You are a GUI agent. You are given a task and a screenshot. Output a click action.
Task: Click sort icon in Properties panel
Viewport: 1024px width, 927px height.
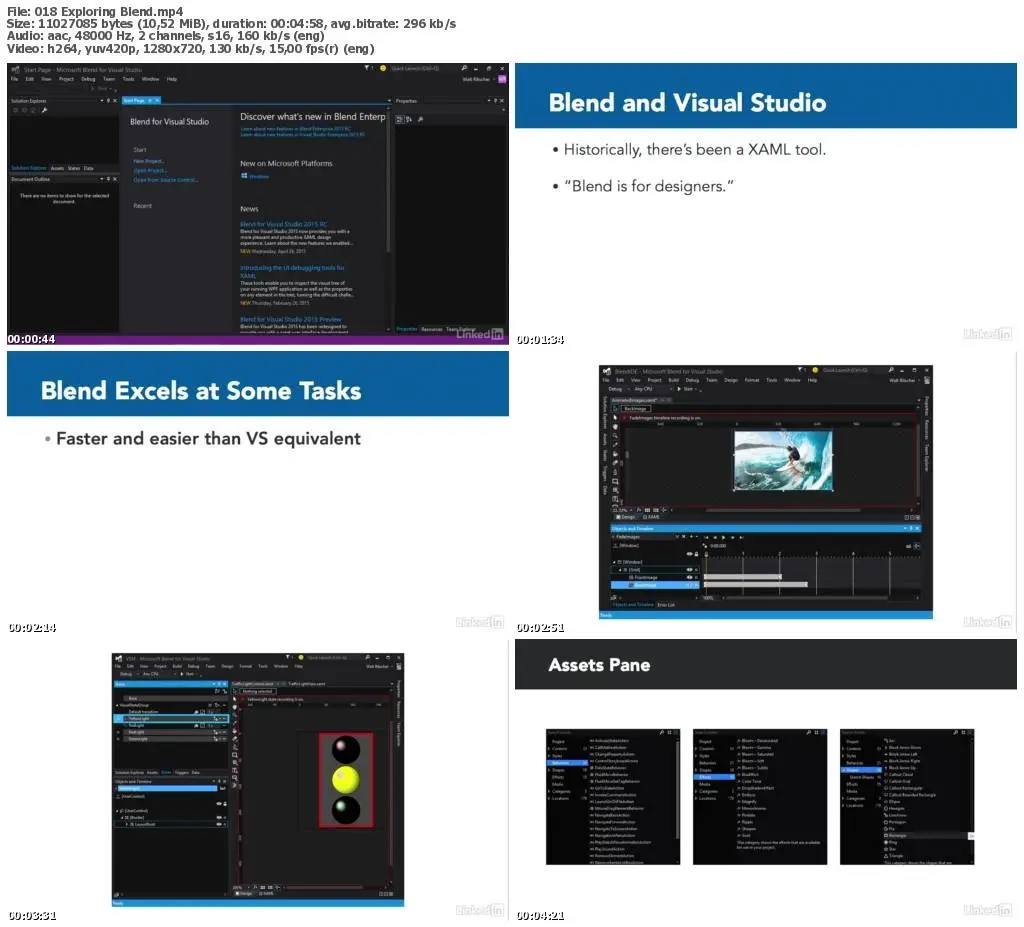coord(409,120)
